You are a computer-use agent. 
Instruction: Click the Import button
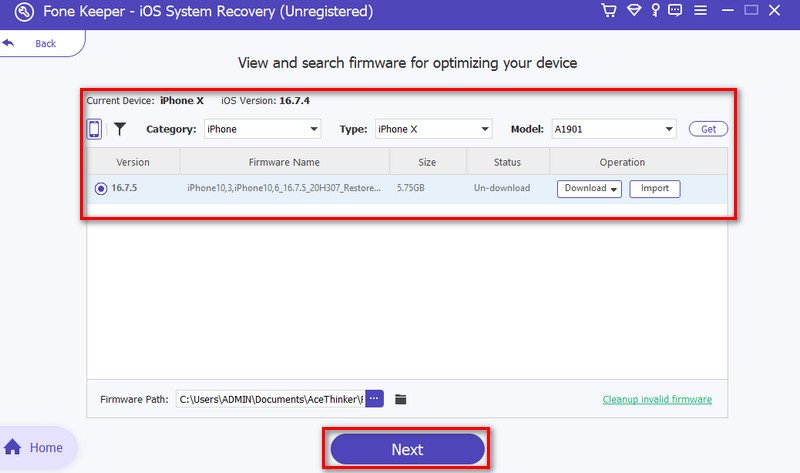(654, 188)
